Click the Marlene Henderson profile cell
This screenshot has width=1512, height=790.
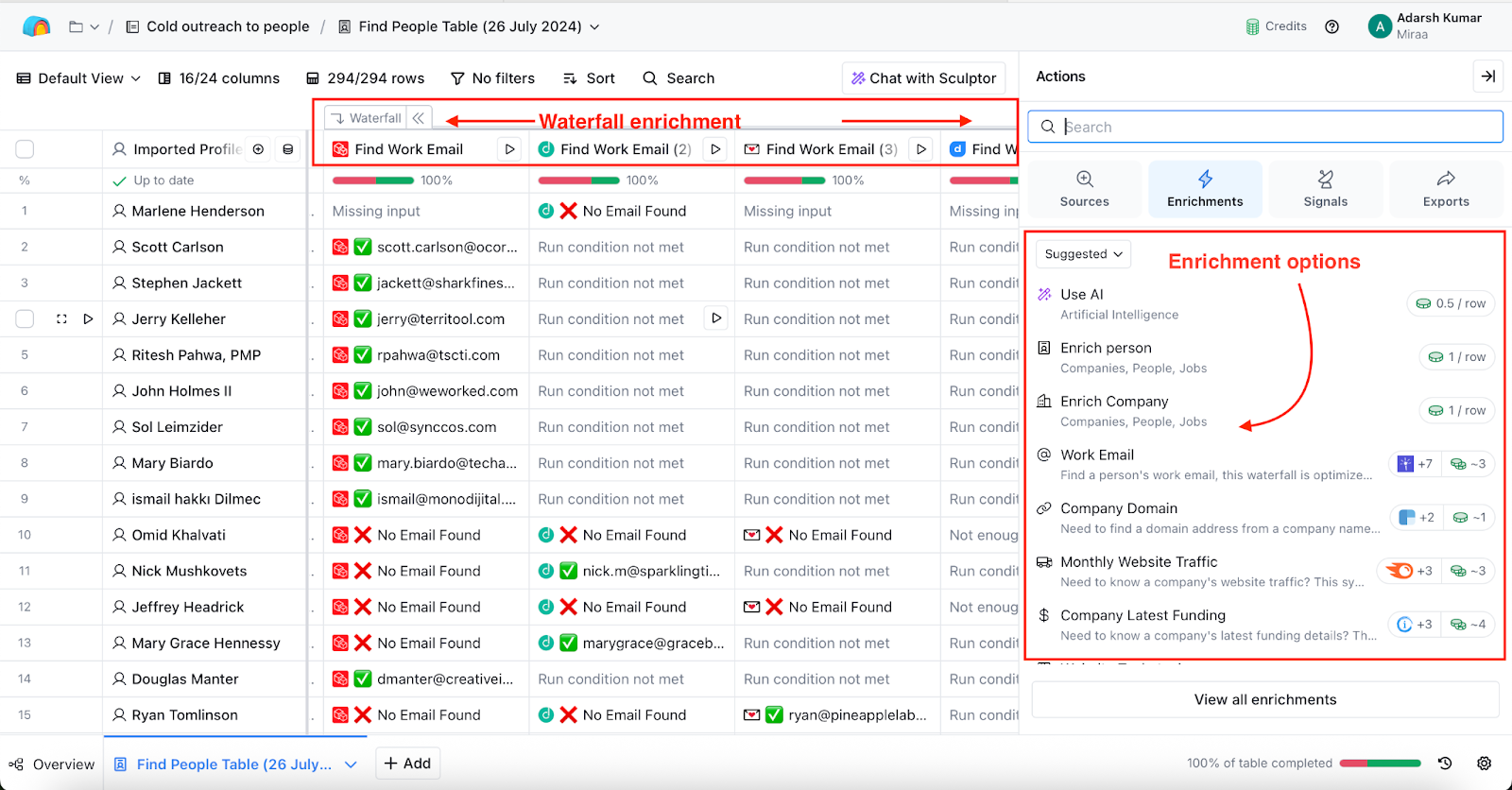[x=205, y=211]
